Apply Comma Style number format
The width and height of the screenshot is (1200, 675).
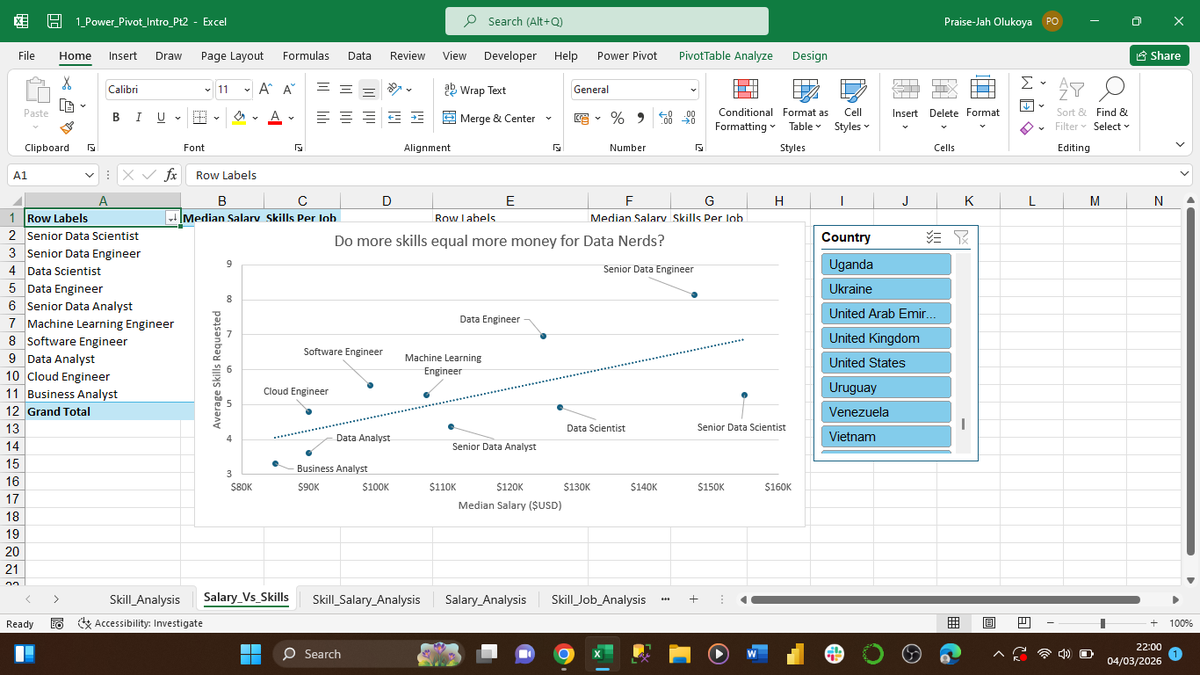coord(640,118)
